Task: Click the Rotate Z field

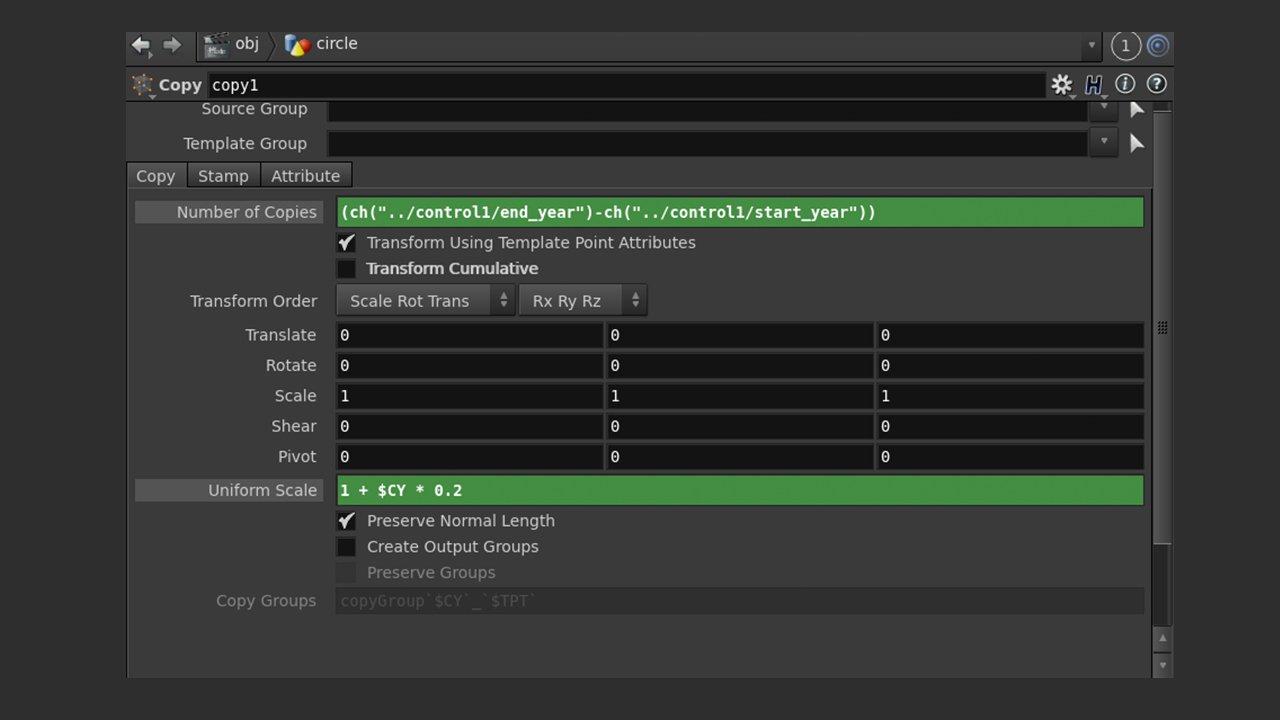Action: pyautogui.click(x=1010, y=366)
